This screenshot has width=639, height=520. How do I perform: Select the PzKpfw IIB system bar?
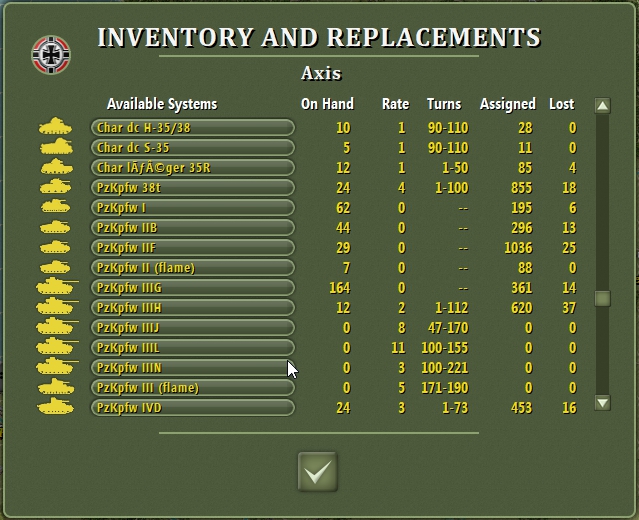(192, 227)
